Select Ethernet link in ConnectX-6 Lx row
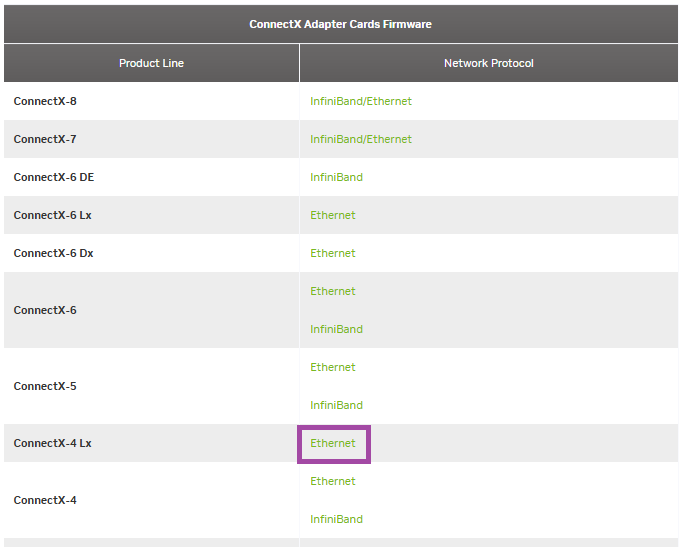Image resolution: width=680 pixels, height=547 pixels. [x=332, y=215]
